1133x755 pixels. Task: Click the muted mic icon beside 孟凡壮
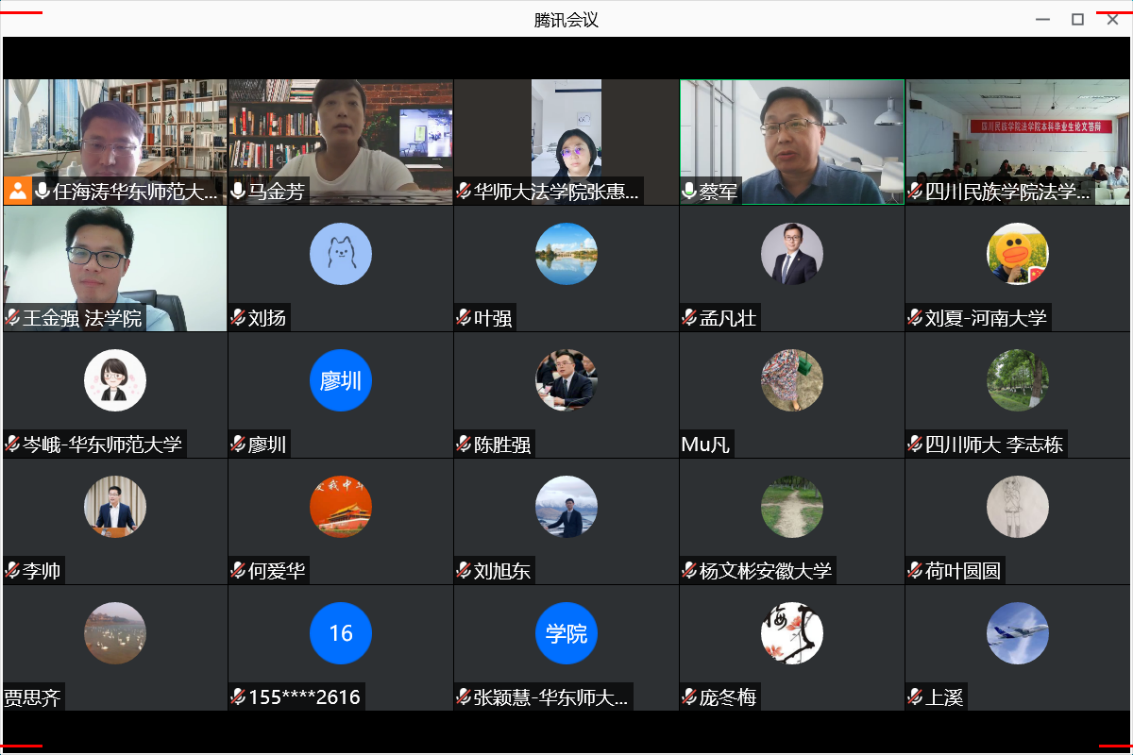coord(690,318)
